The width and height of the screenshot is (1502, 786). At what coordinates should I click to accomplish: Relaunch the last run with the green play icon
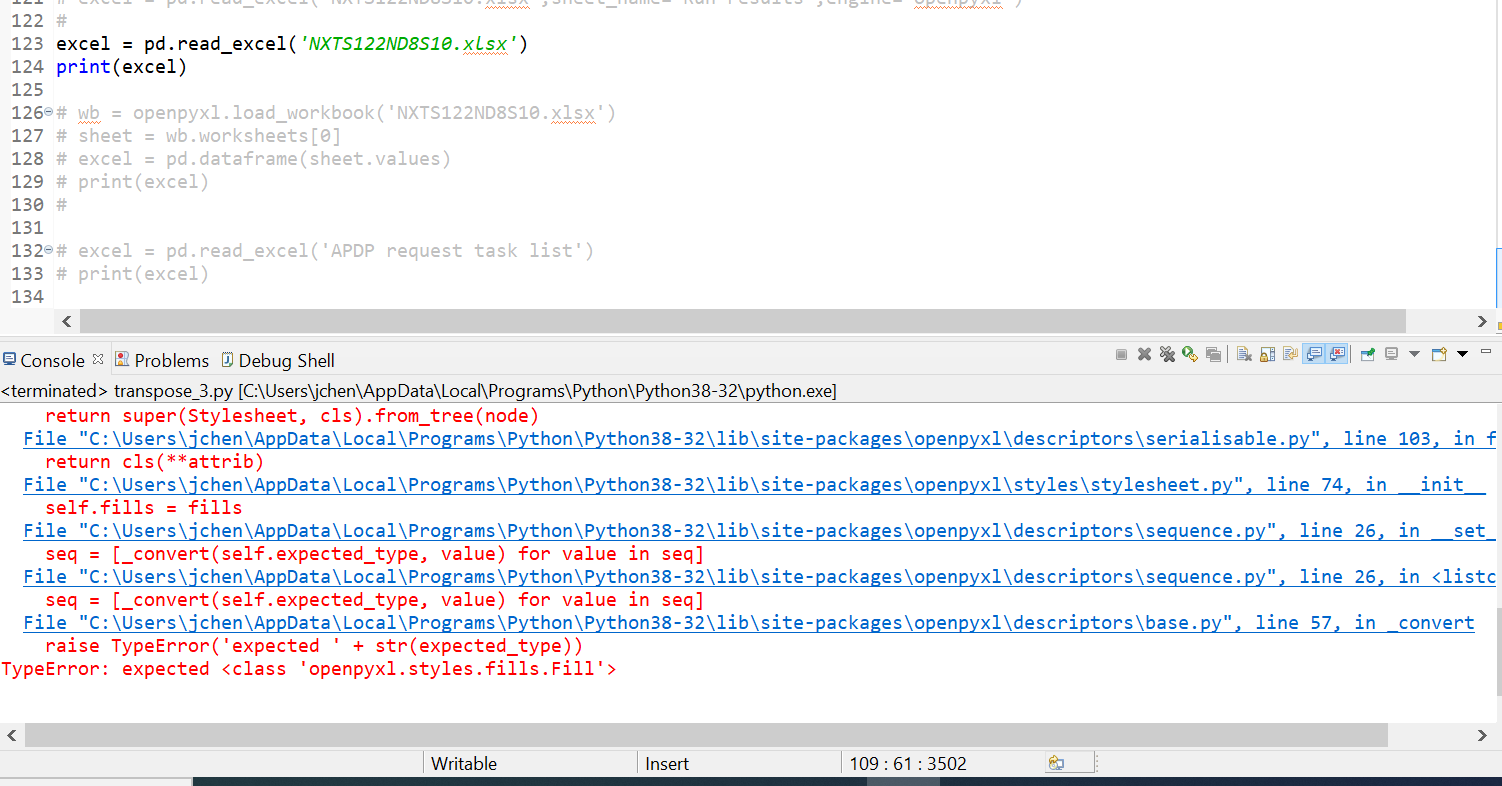click(1190, 354)
